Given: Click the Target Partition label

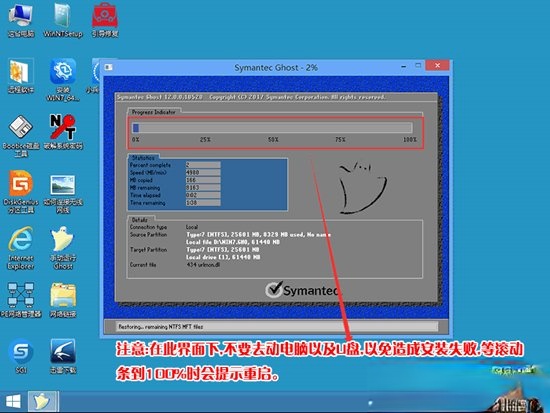Looking at the screenshot, I should [148, 249].
